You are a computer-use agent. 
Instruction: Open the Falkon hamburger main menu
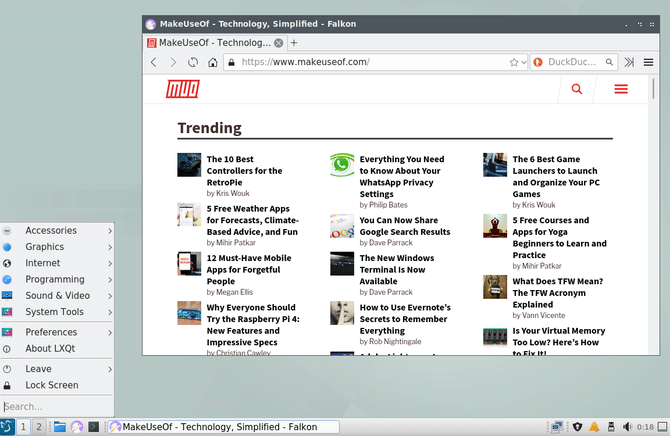(648, 62)
